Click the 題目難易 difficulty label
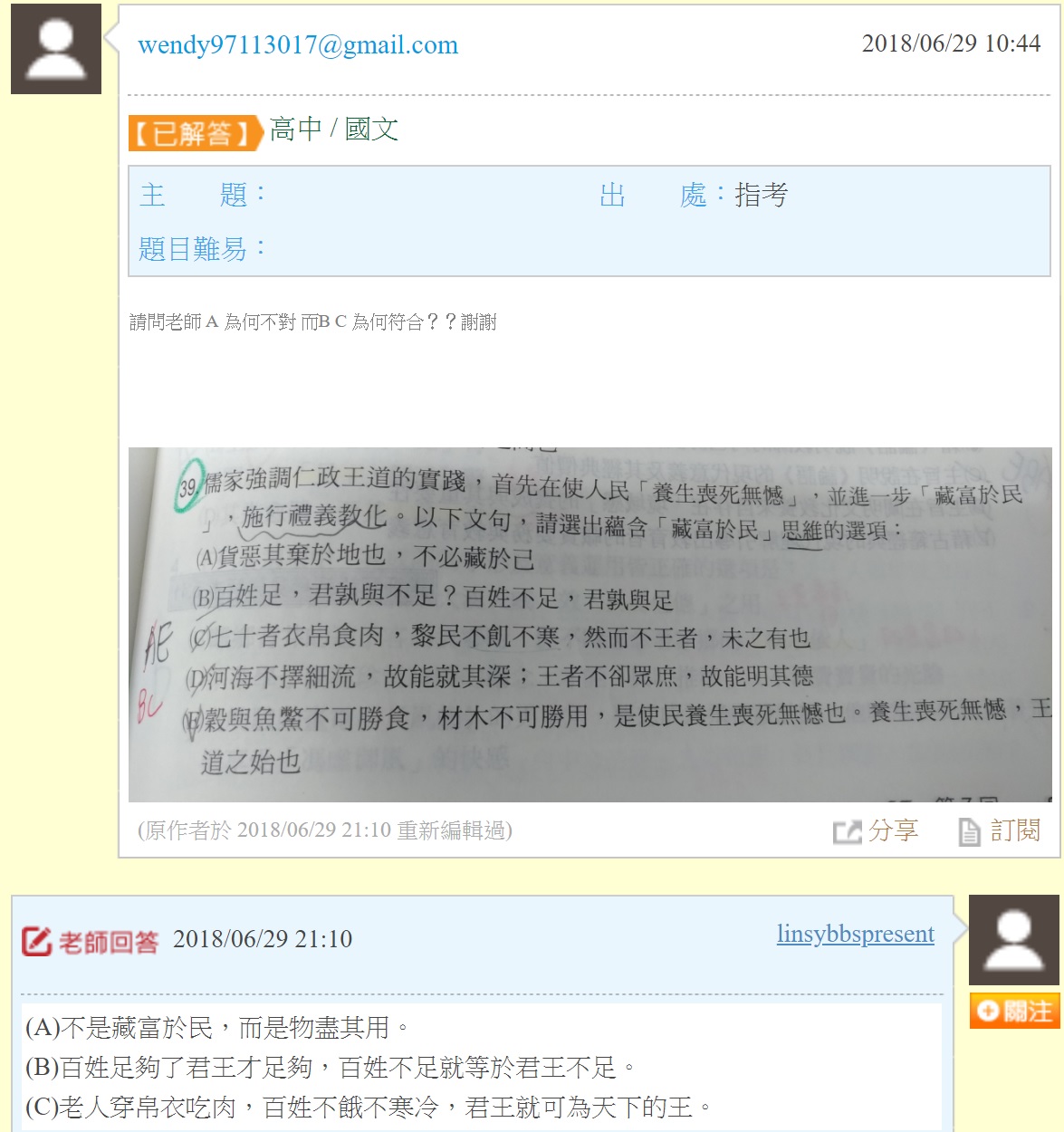This screenshot has height=1132, width=1064. click(x=202, y=248)
